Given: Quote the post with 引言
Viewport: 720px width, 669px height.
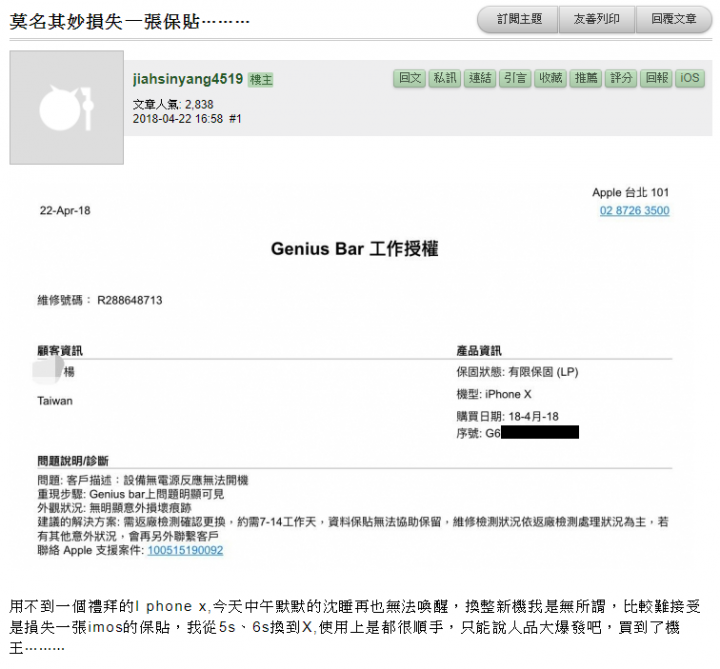Looking at the screenshot, I should [515, 78].
